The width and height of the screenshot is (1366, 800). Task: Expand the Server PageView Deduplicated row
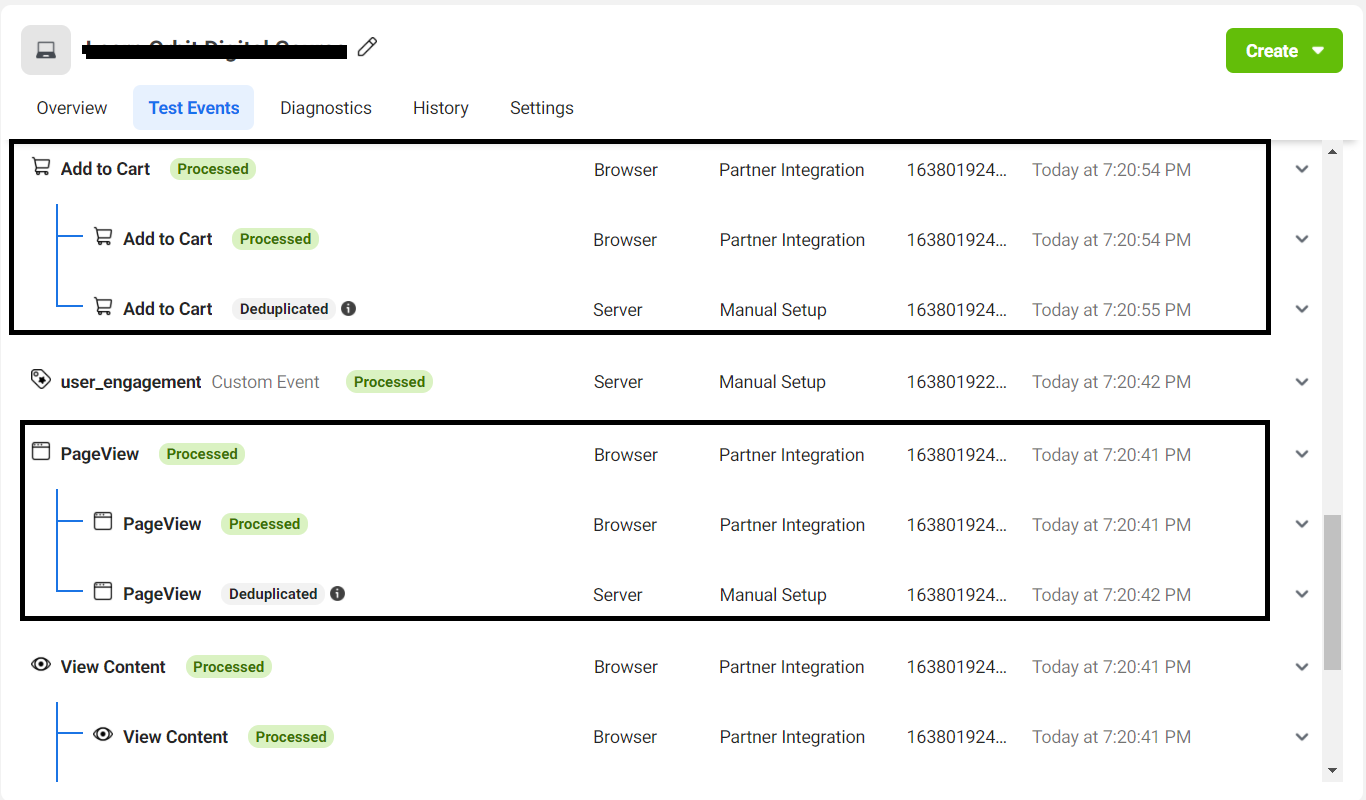coord(1302,594)
